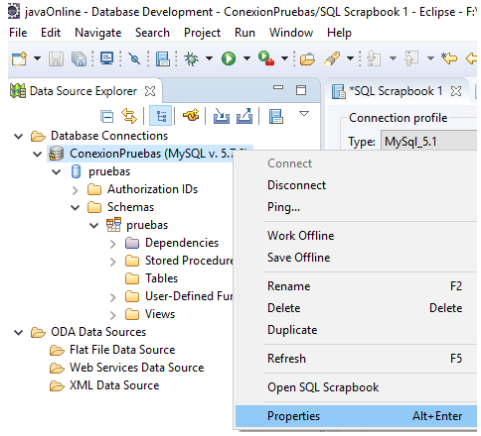Collapse the ConexionPruebas connection node
This screenshot has width=481, height=436.
37,154
